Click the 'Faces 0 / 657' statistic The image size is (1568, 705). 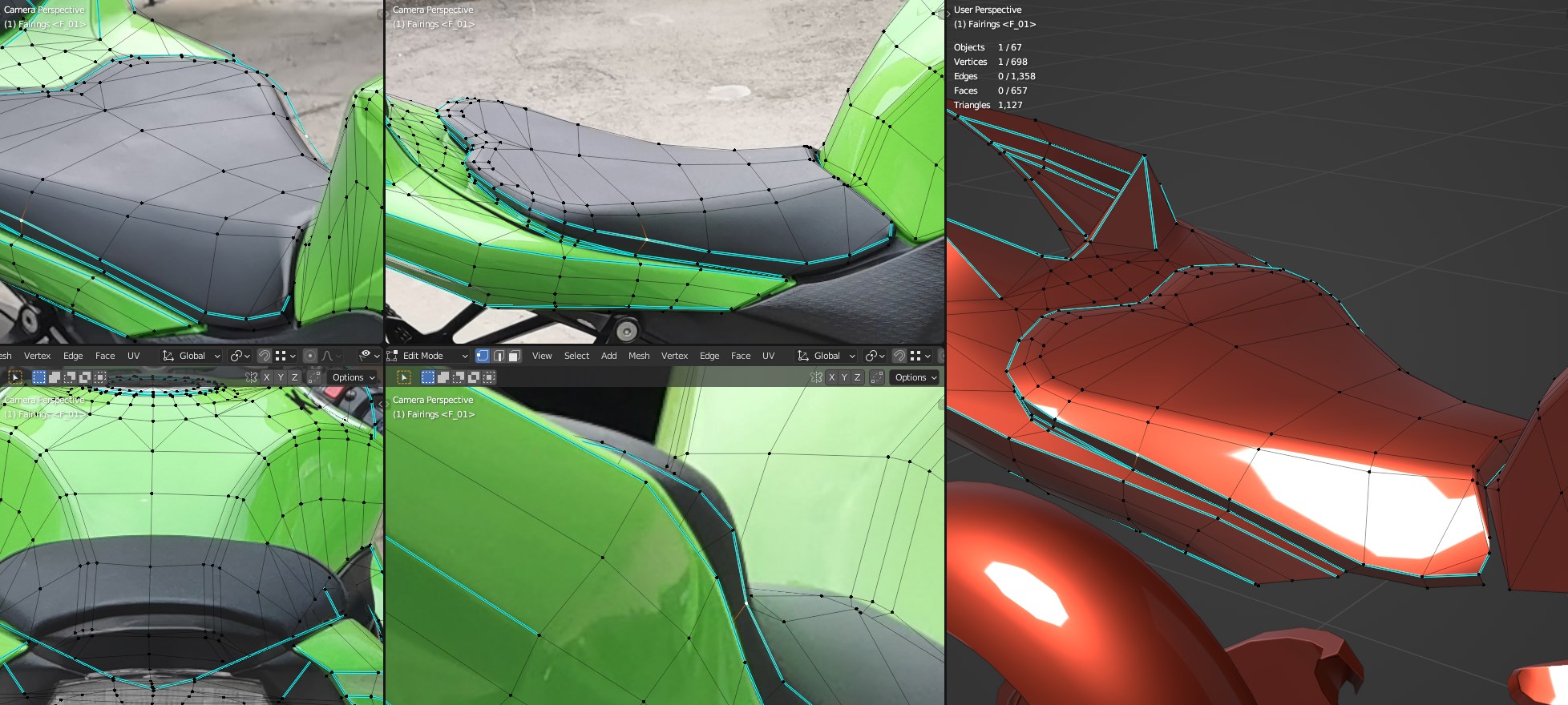point(991,91)
